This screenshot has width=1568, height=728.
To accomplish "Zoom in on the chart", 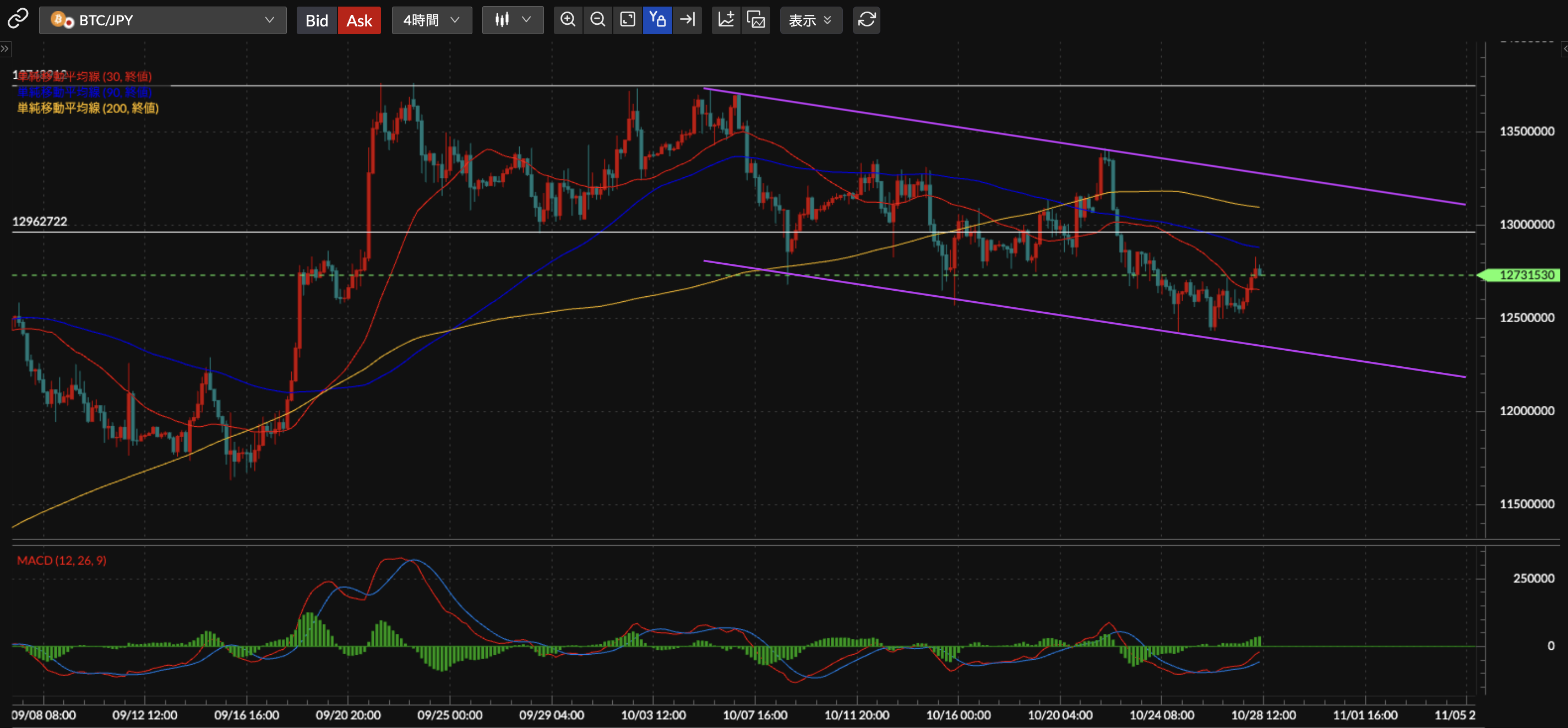I will (x=568, y=20).
